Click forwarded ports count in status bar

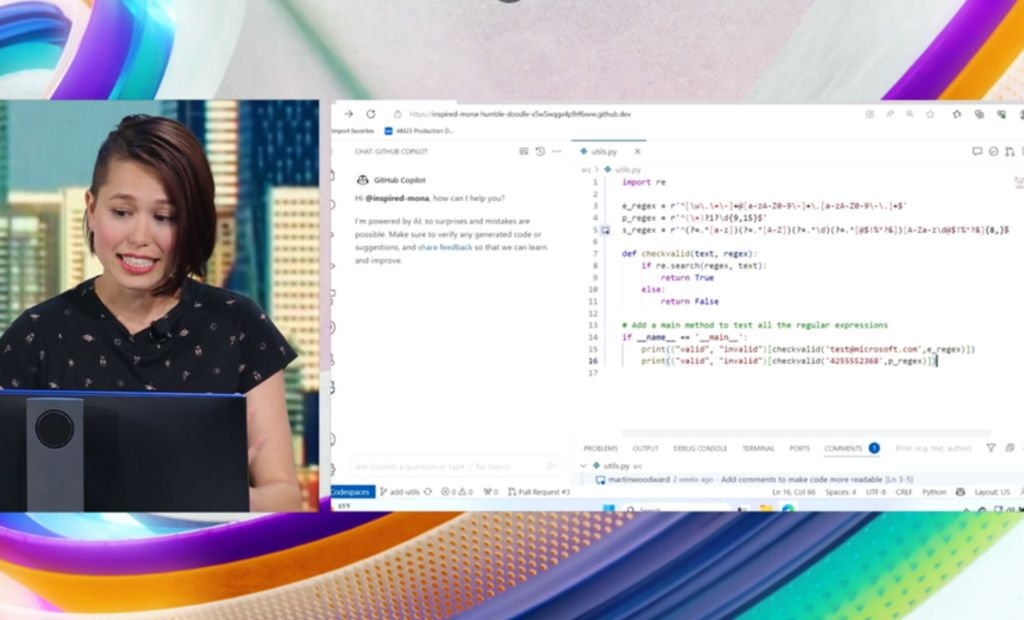490,492
